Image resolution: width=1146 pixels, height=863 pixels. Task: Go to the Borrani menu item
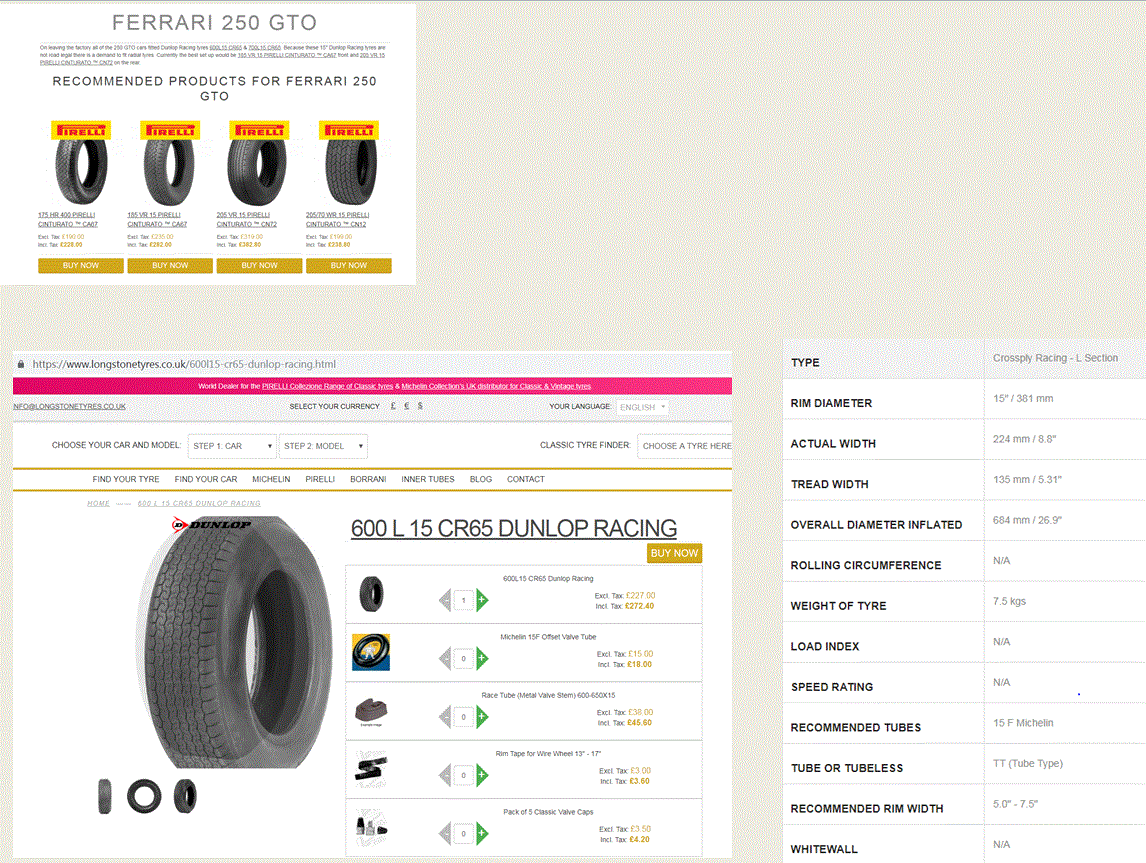coord(368,479)
